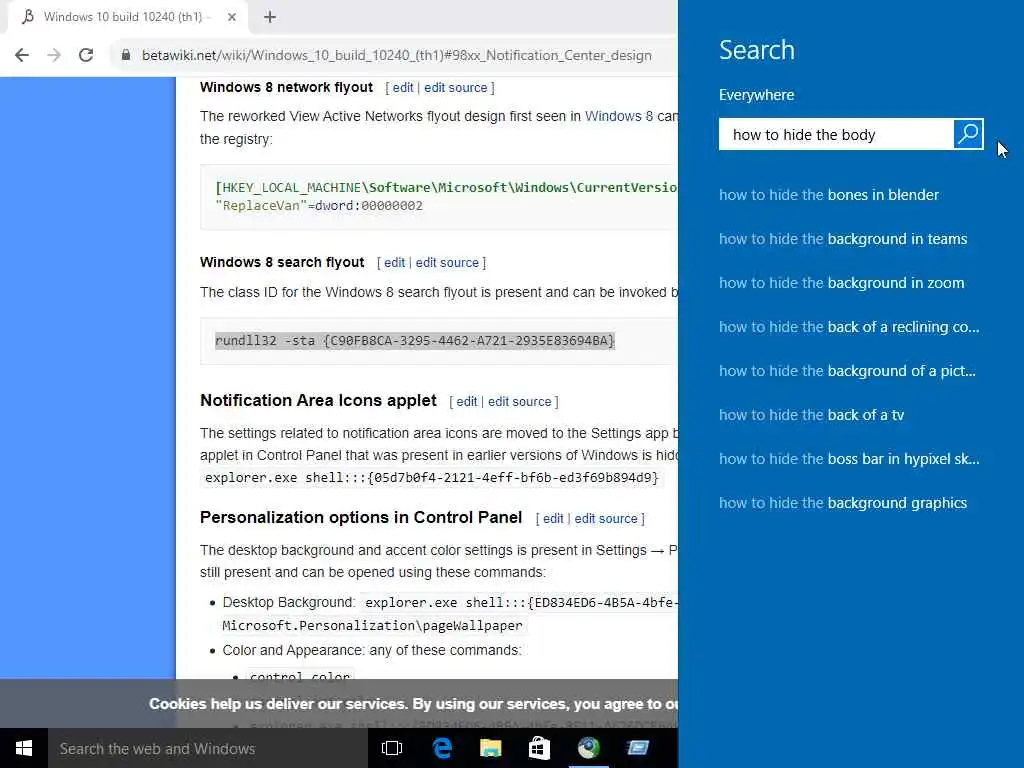Image resolution: width=1024 pixels, height=768 pixels.
Task: Open the Everywhere search scope dropdown
Action: pyautogui.click(x=756, y=95)
